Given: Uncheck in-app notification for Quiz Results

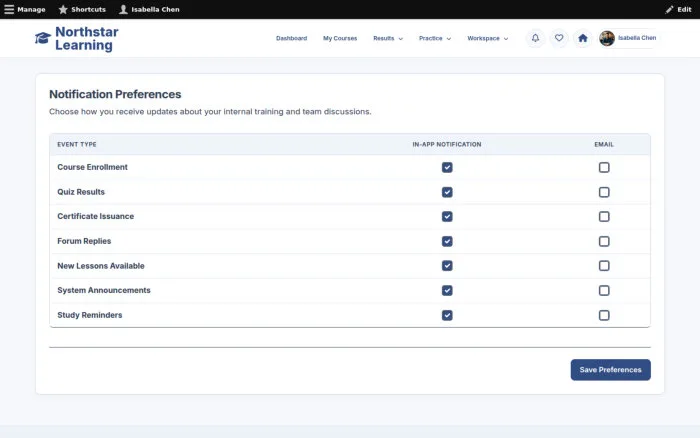Looking at the screenshot, I should pos(447,192).
